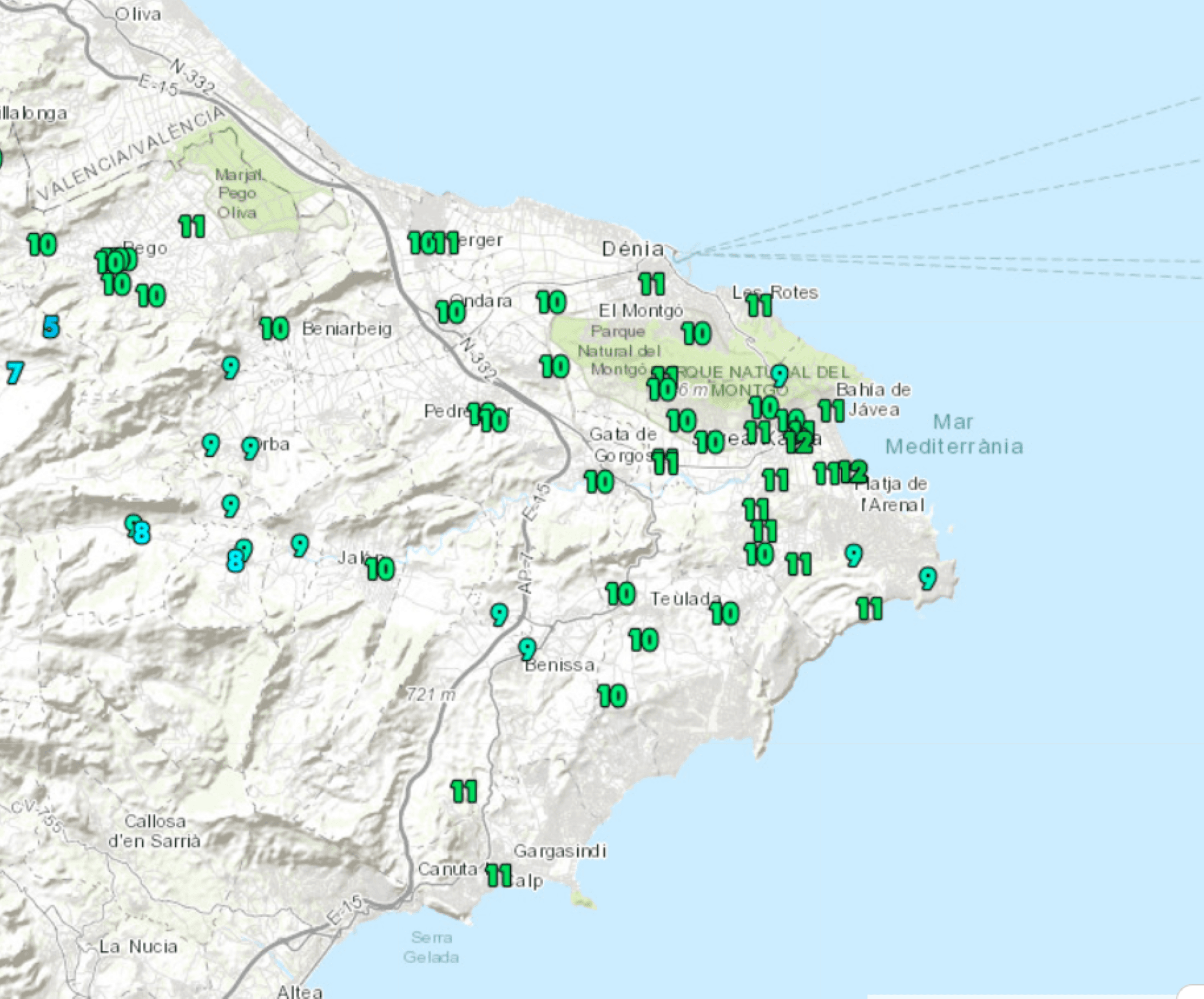Image resolution: width=1204 pixels, height=999 pixels.
Task: Click the isolated 11 marker north of Canuta
Action: (x=464, y=792)
